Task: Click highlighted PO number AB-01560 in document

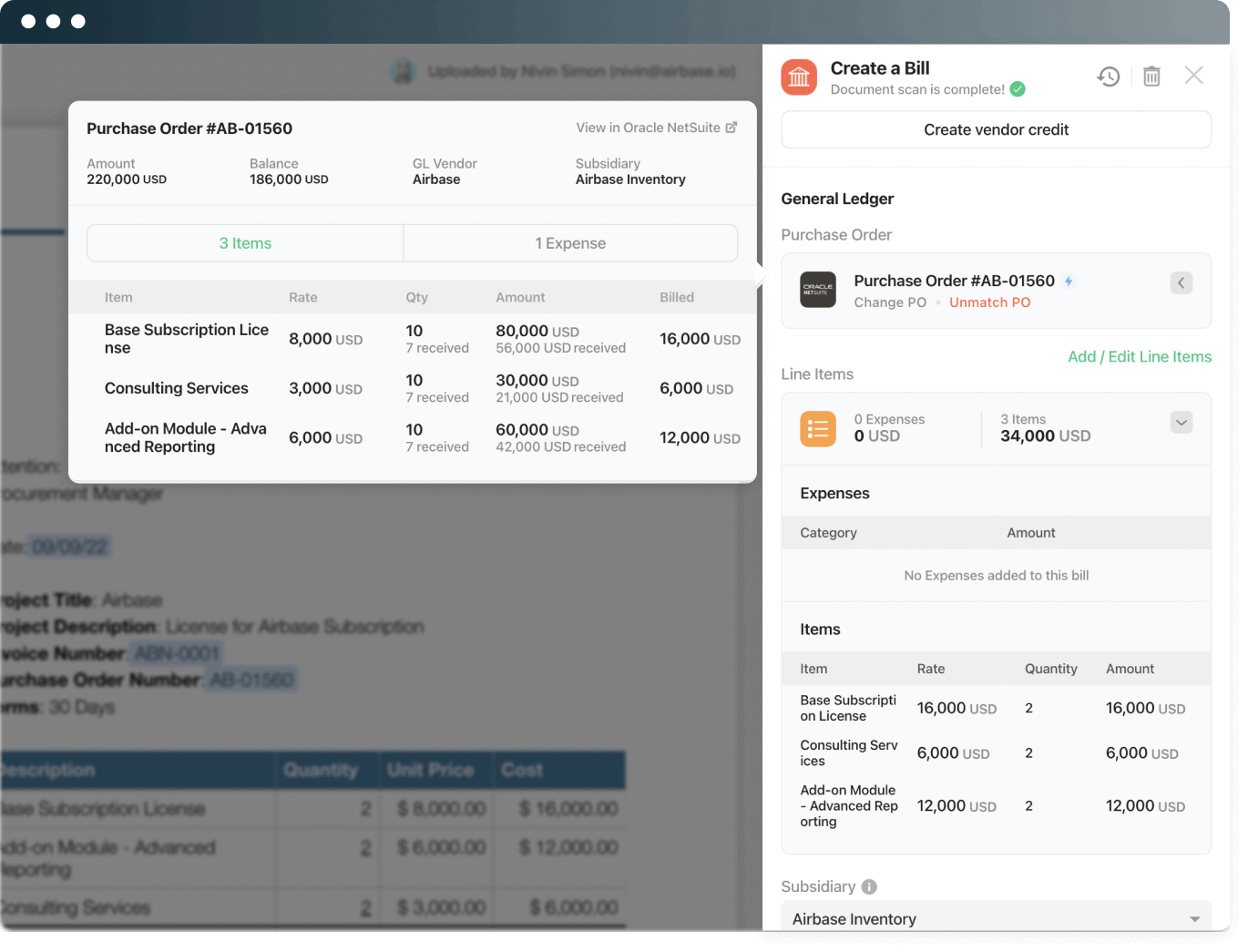Action: coord(251,680)
